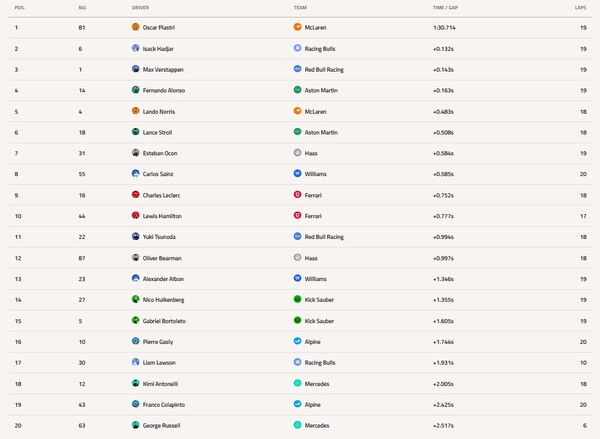
Task: Open Lando Norris driver name link
Action: coord(161,111)
